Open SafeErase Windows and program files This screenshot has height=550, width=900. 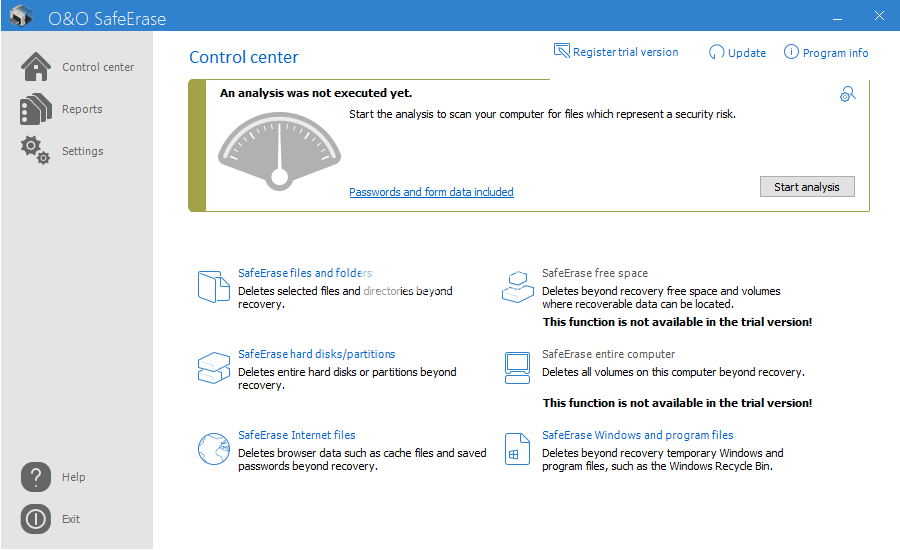click(x=638, y=435)
